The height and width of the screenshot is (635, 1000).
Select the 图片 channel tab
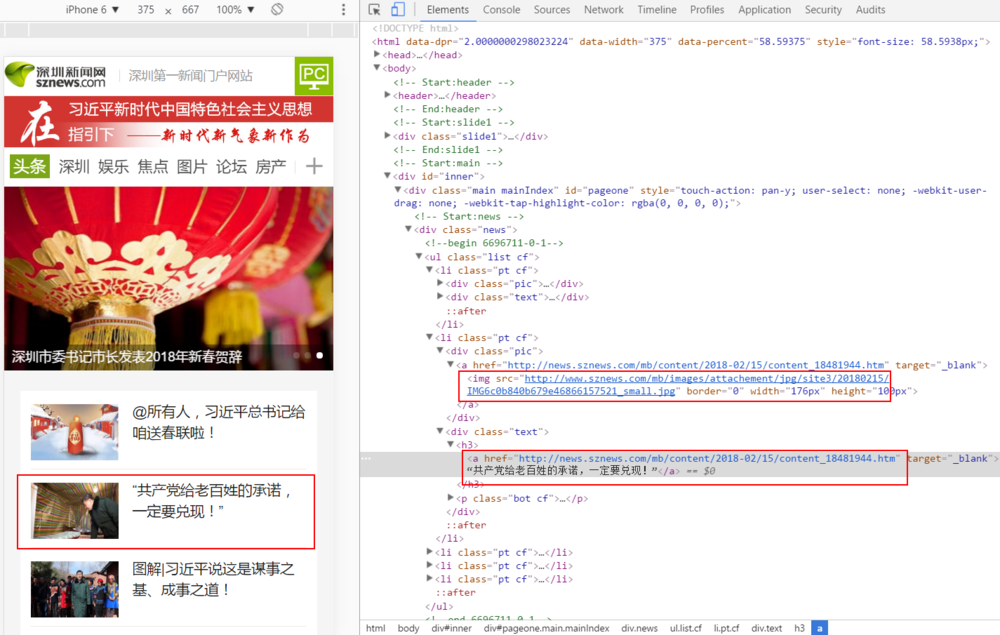192,166
